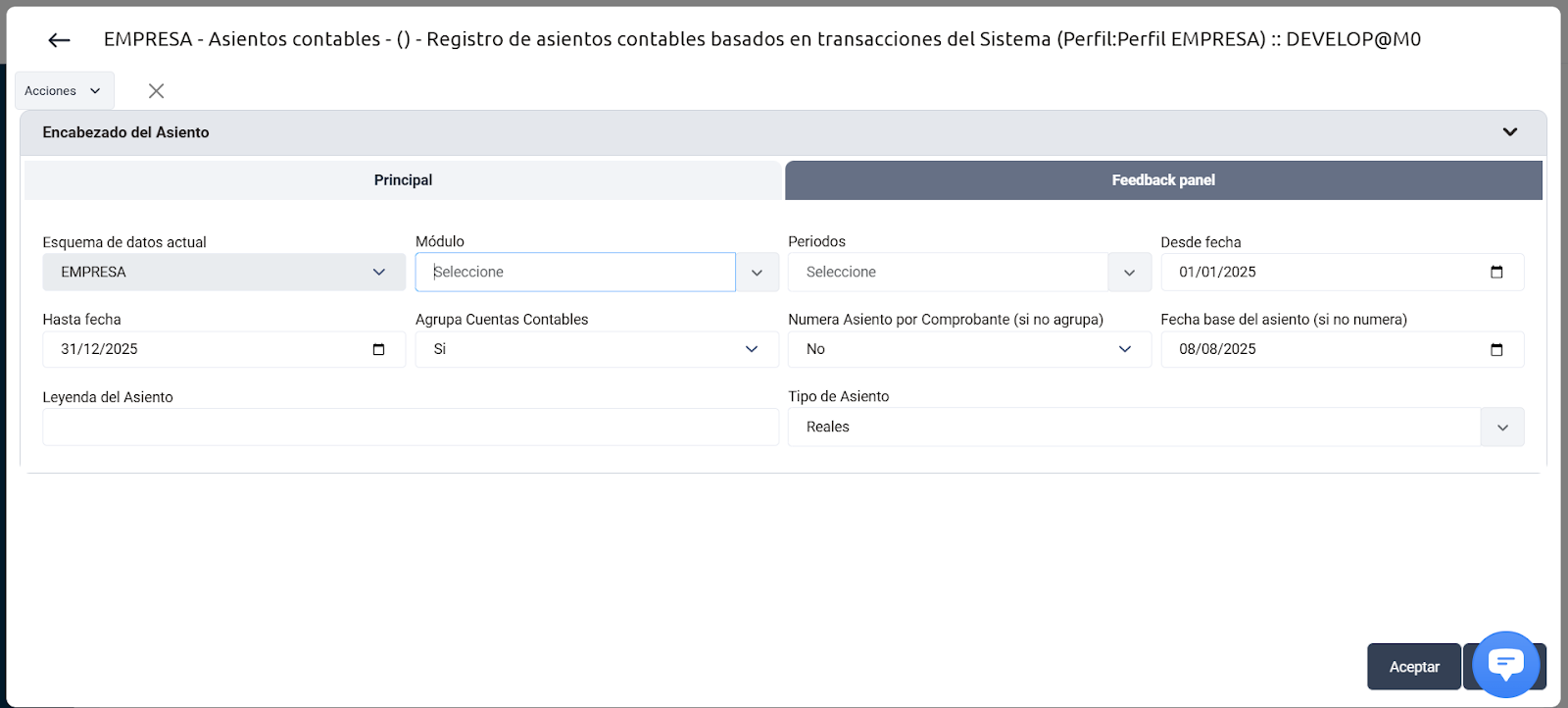The width and height of the screenshot is (1568, 708).
Task: Open the Acciones dropdown menu
Action: click(x=65, y=91)
